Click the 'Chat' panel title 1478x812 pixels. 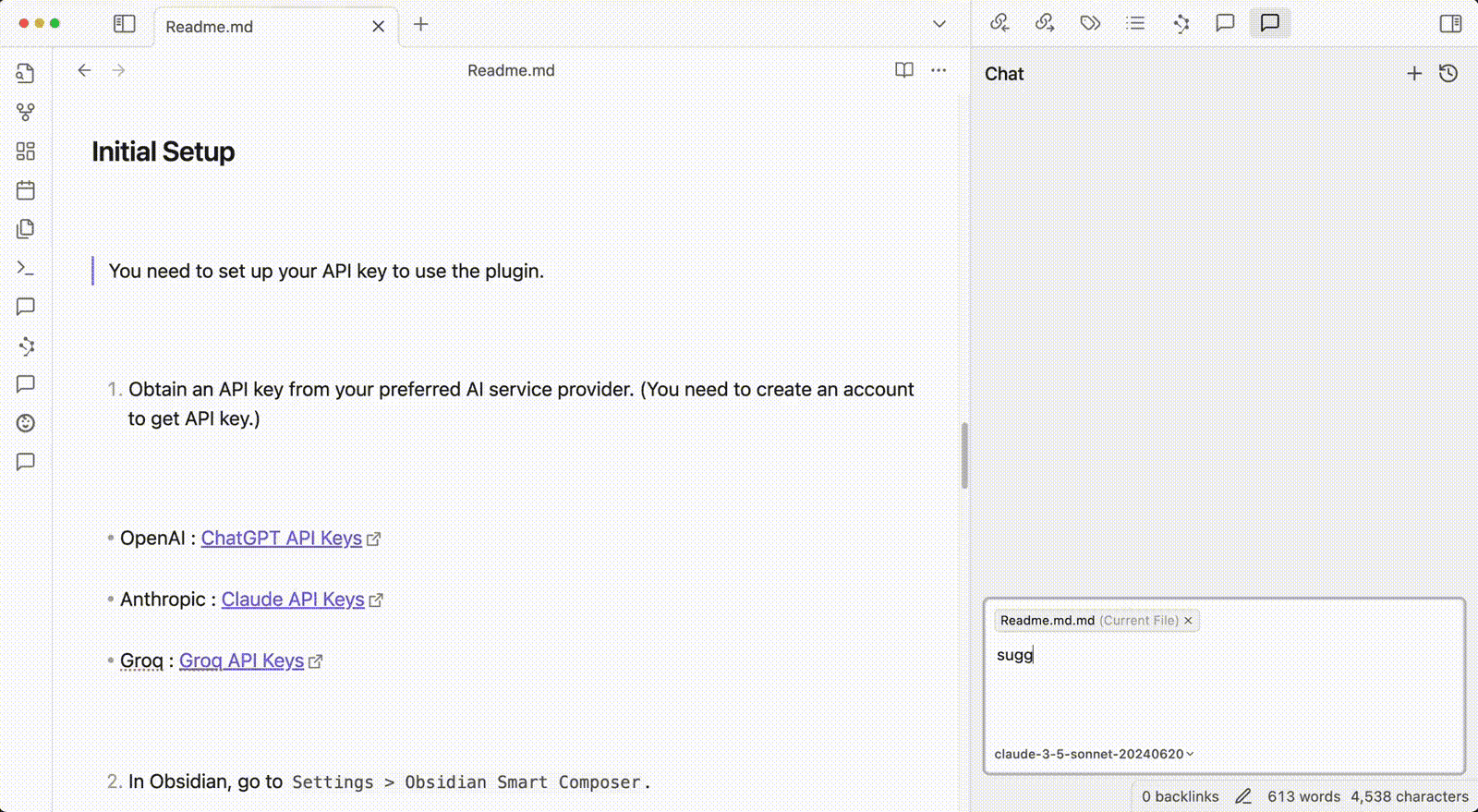[1004, 74]
